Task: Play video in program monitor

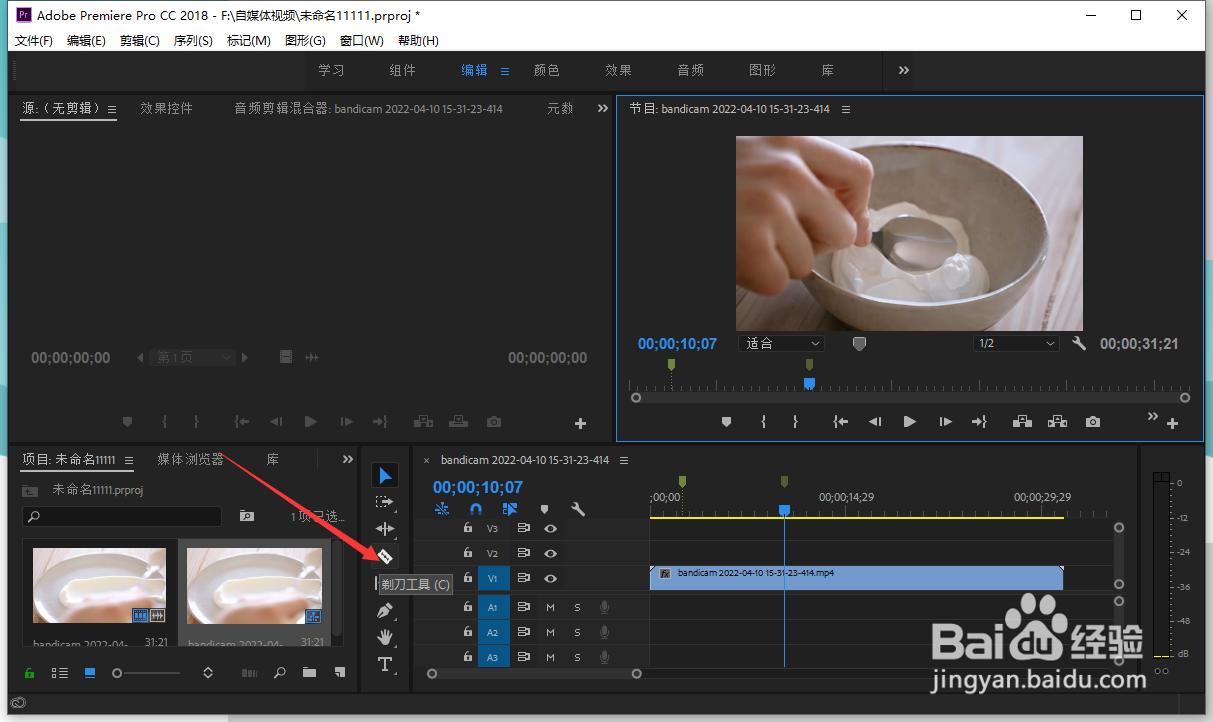Action: pyautogui.click(x=909, y=422)
